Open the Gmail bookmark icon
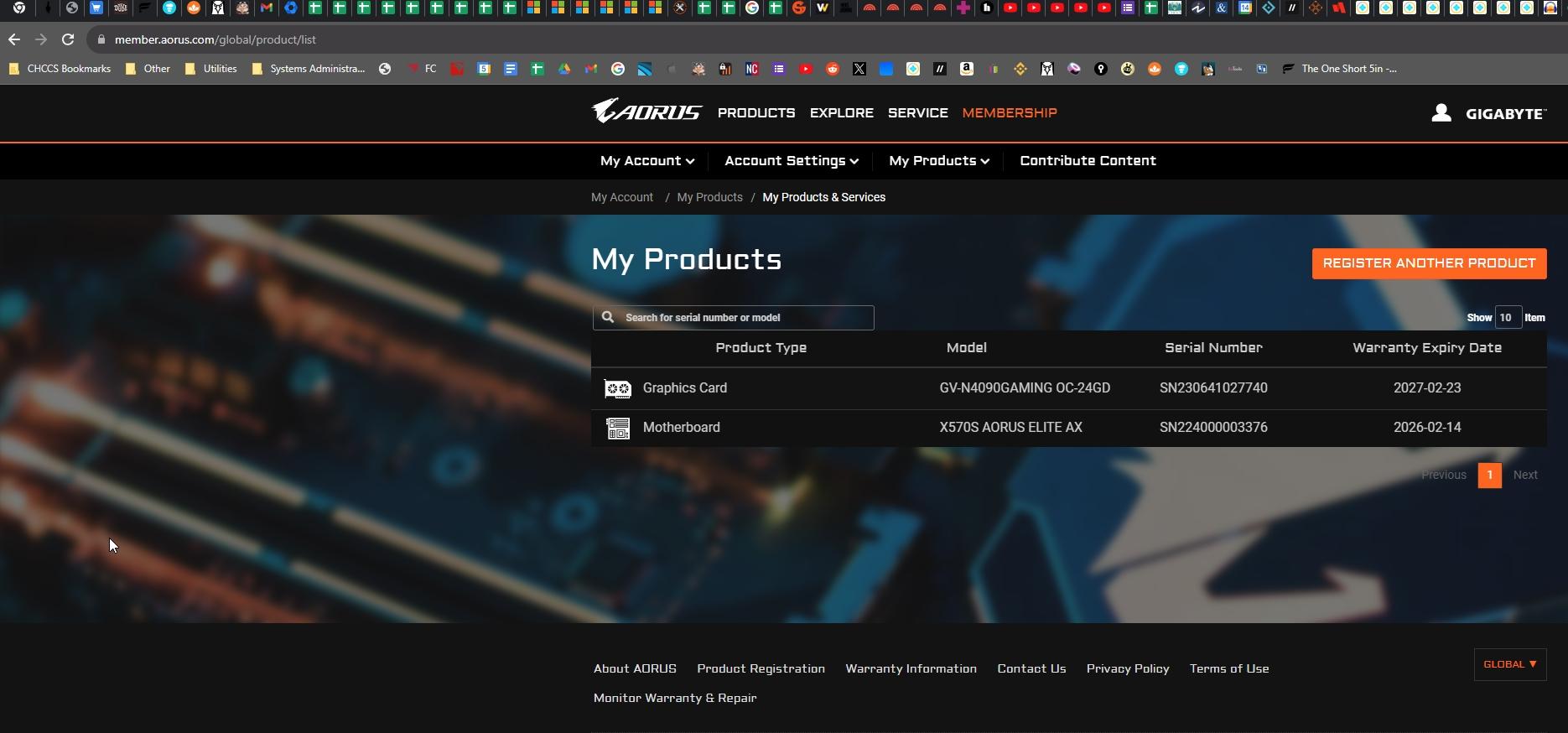The image size is (1568, 733). coord(591,69)
